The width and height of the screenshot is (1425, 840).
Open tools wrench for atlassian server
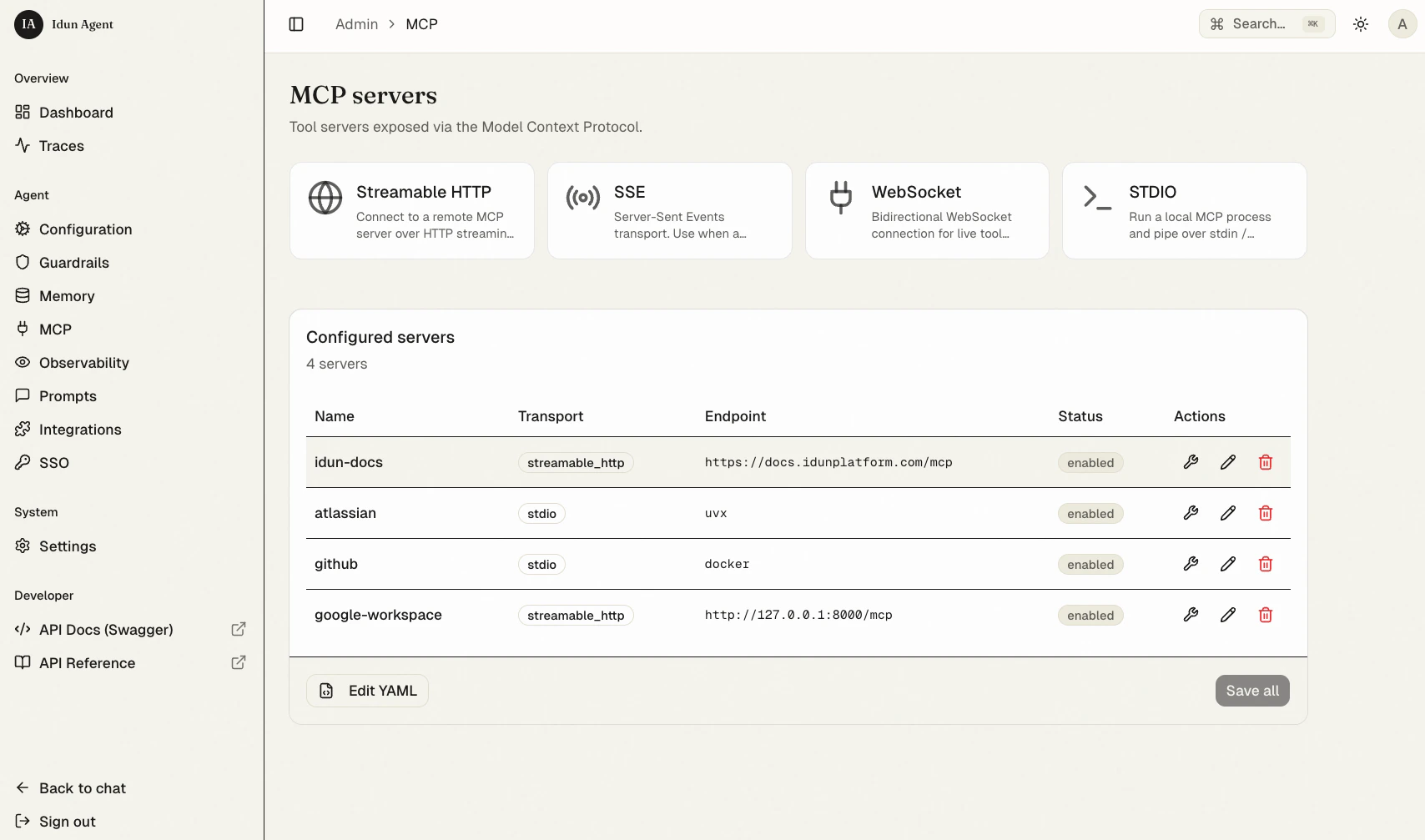1191,513
